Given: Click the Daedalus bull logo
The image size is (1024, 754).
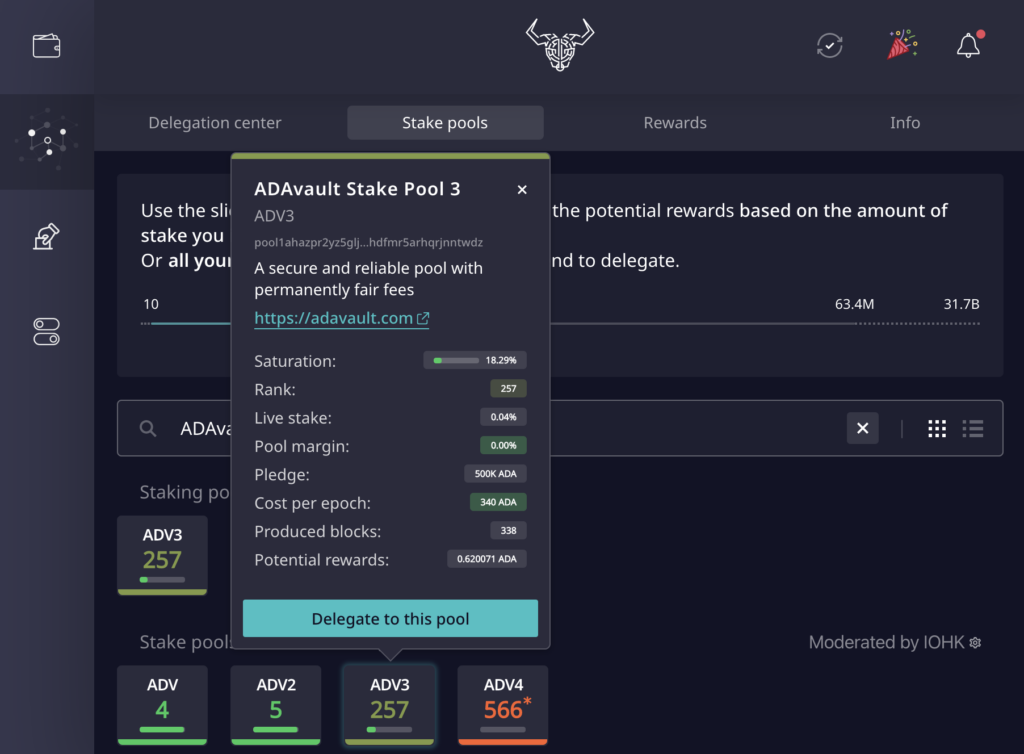Looking at the screenshot, I should [560, 44].
